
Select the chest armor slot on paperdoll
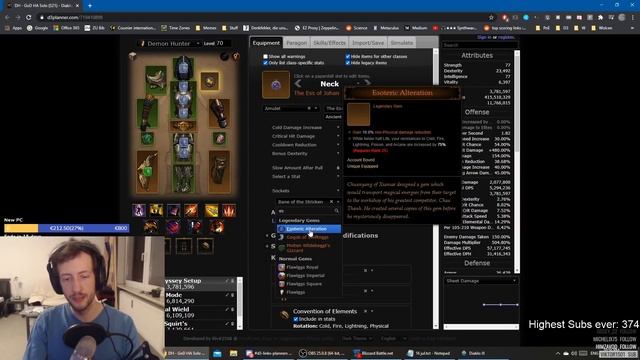[x=183, y=99]
